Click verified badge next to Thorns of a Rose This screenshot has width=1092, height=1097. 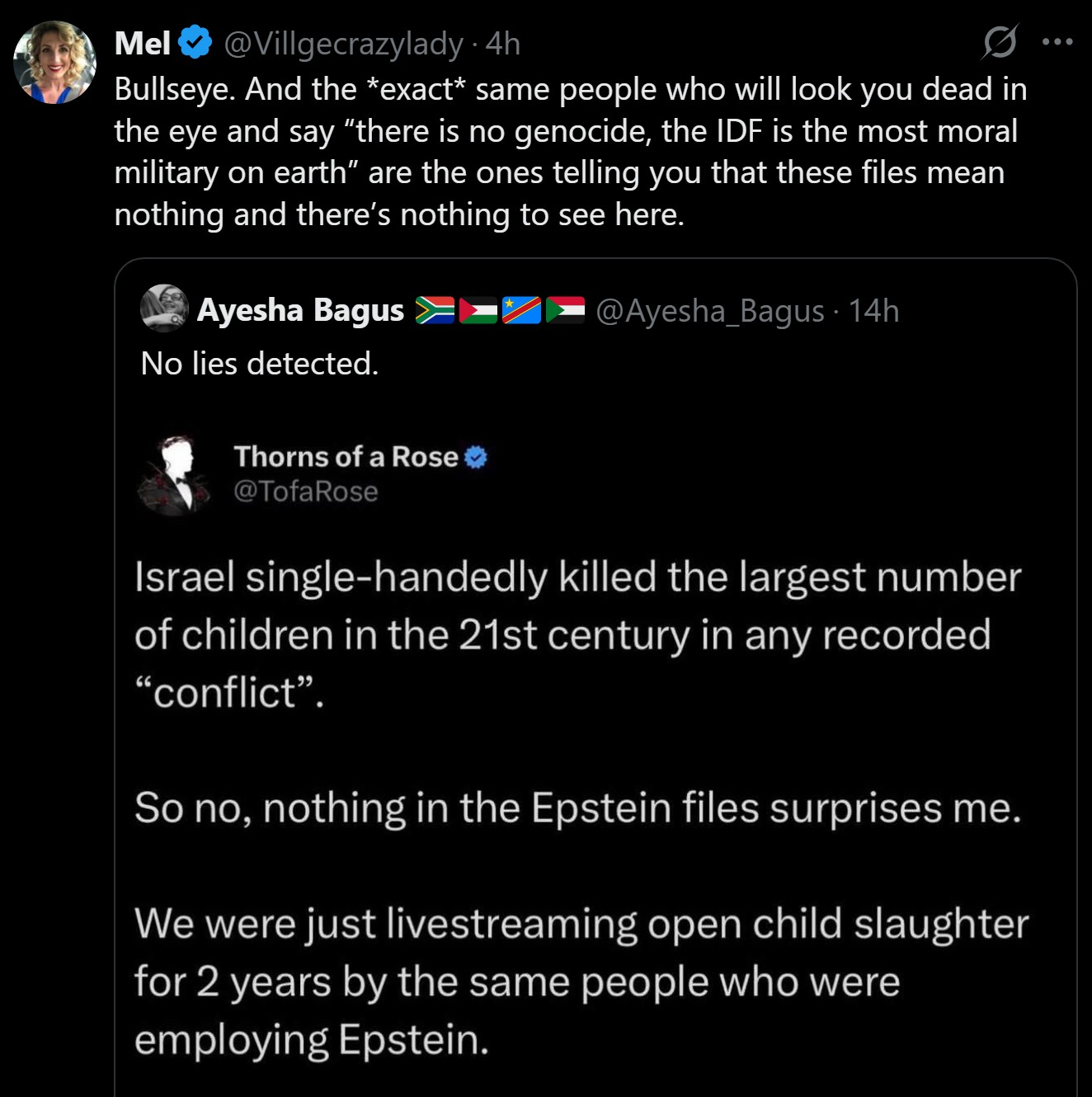click(476, 457)
